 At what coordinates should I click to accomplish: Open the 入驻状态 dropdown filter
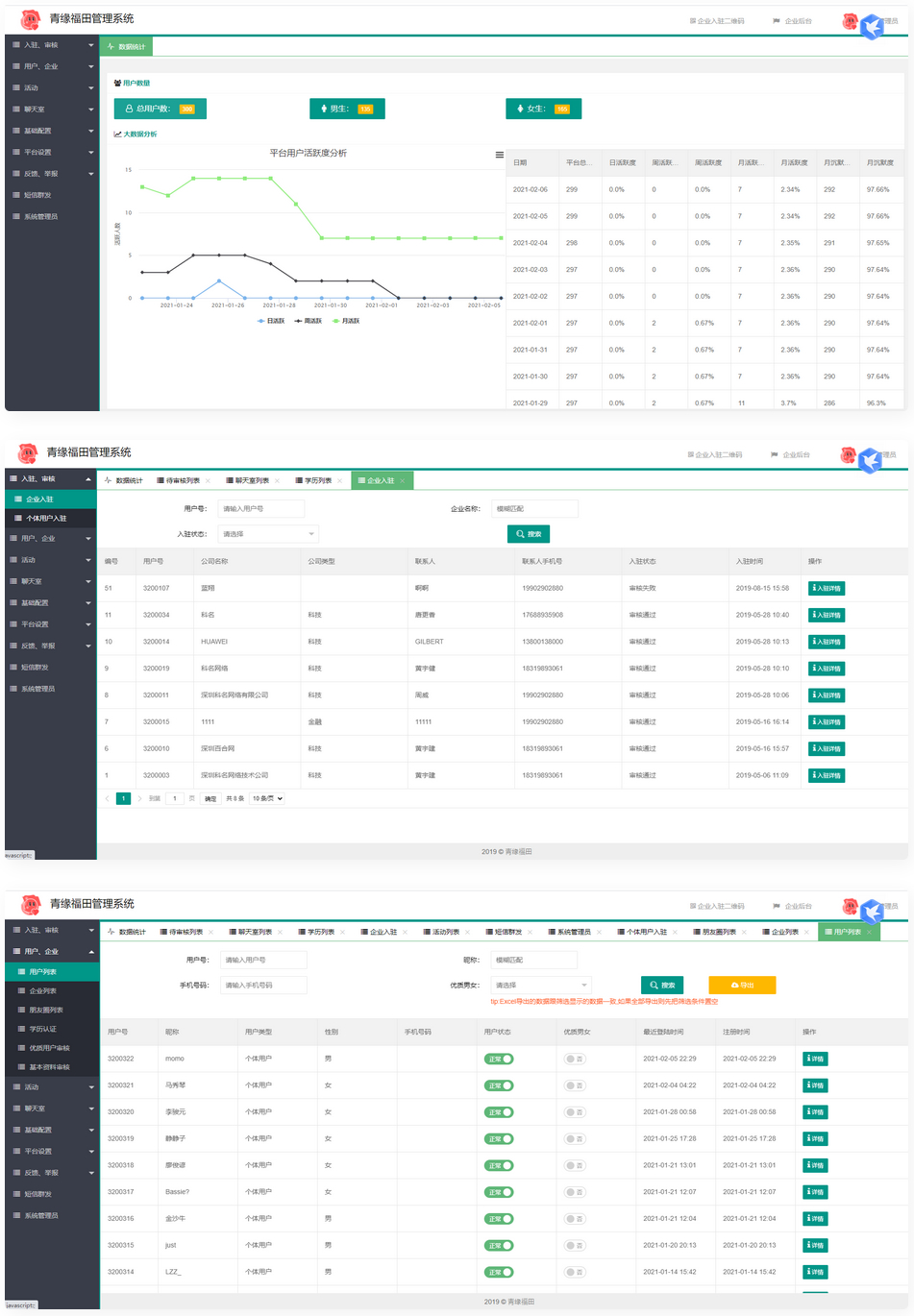[x=268, y=534]
